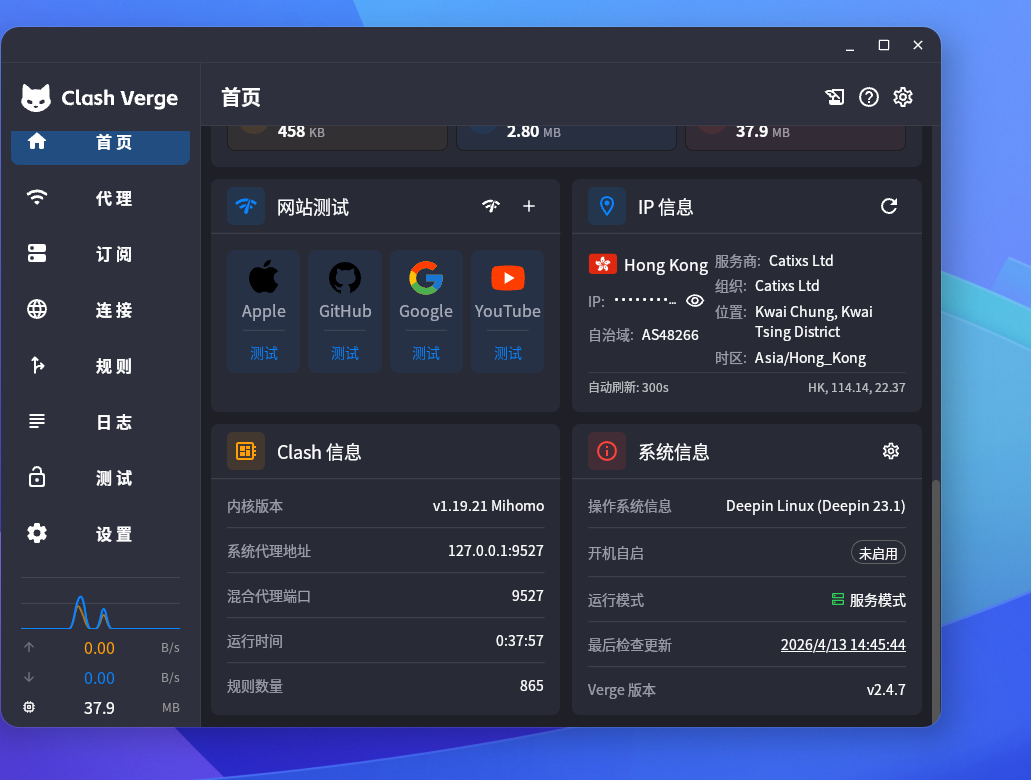Click the Verge 版本 v2.4.7 value
This screenshot has height=780, width=1031.
pos(886,690)
